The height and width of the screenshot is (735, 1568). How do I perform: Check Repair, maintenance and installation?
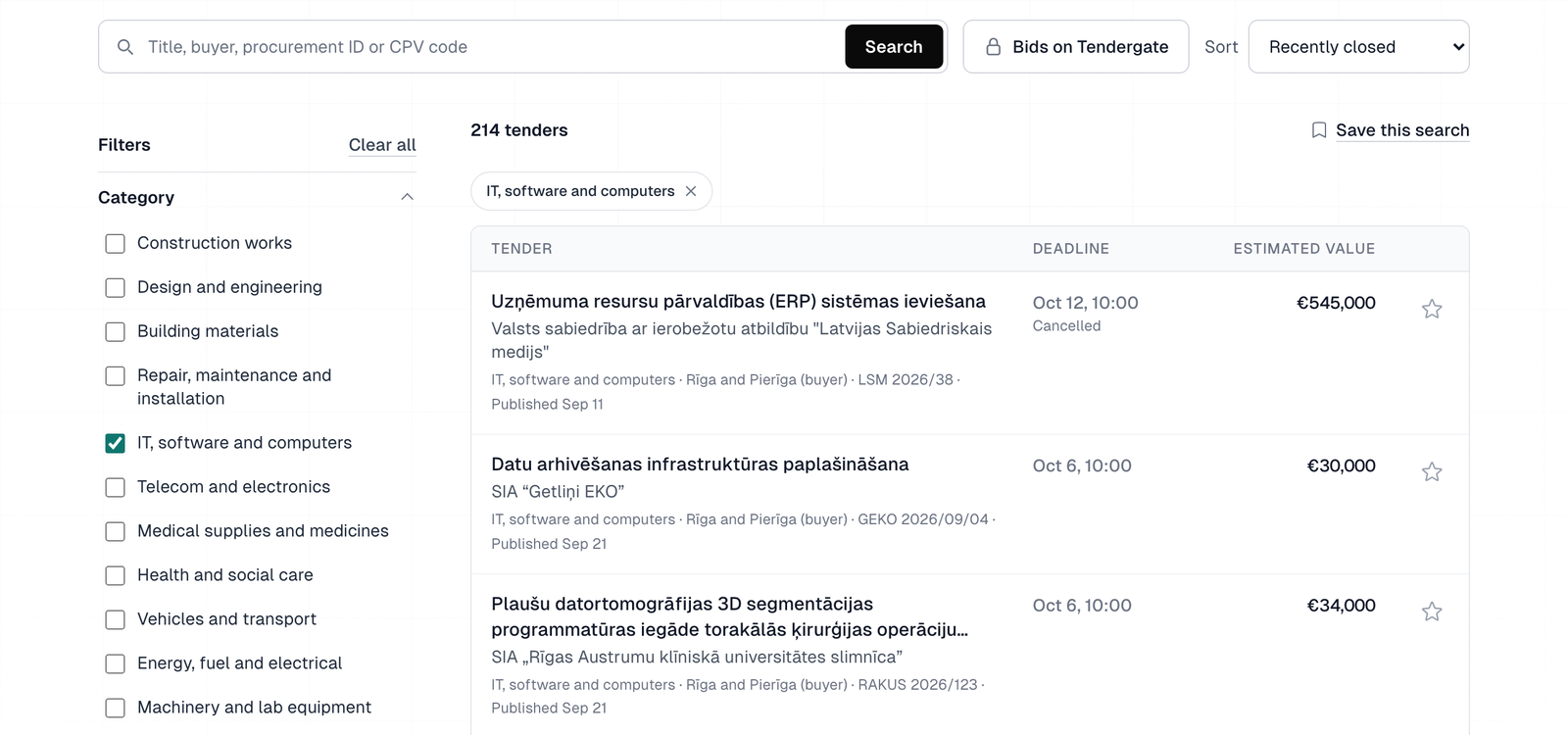point(116,376)
